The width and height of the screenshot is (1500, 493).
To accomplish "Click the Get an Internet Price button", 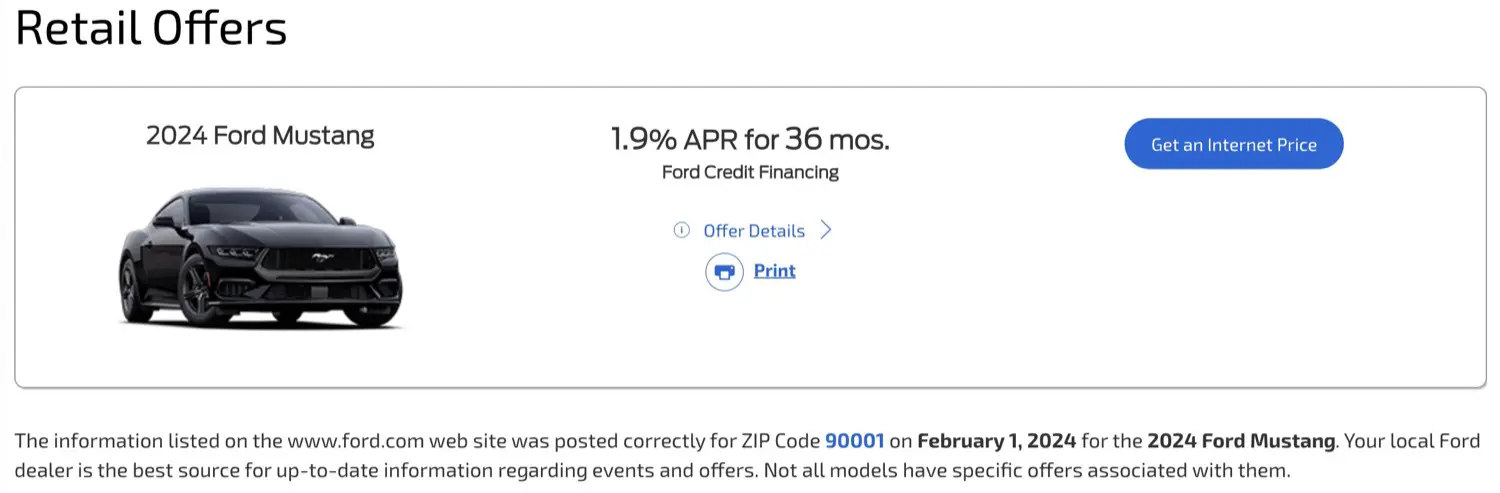I will (1234, 144).
